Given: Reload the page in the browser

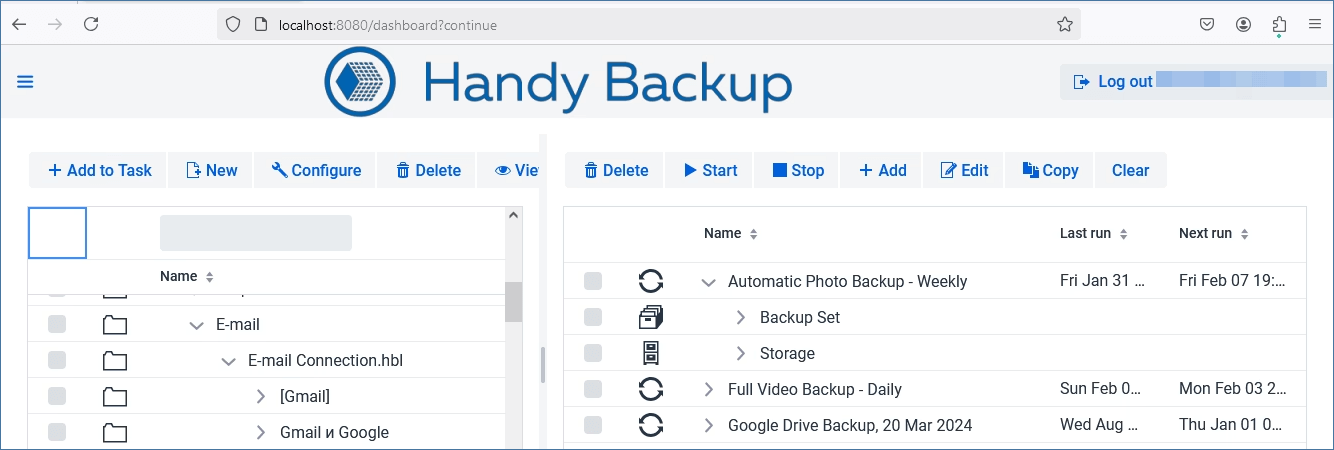Looking at the screenshot, I should (x=91, y=24).
